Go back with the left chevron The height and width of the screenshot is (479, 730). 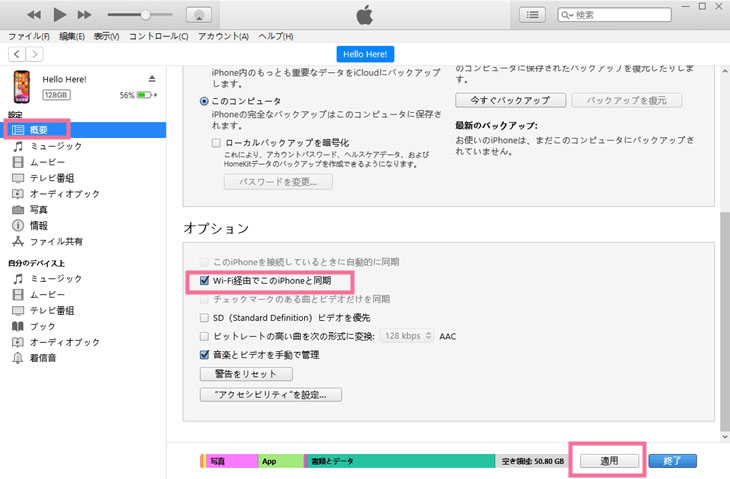[x=17, y=54]
